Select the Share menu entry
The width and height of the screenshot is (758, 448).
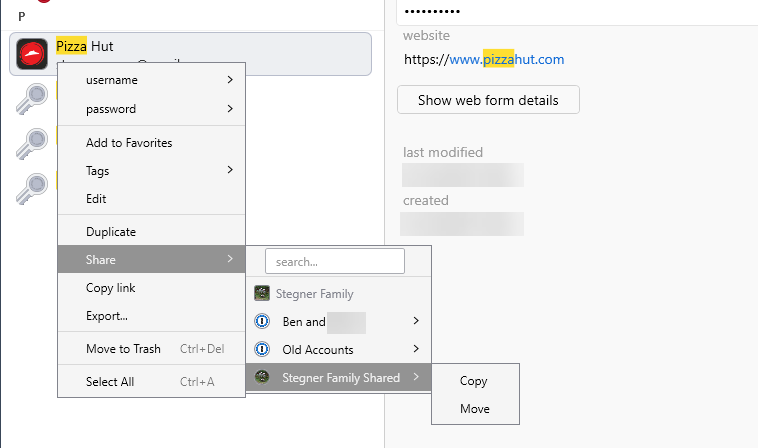(x=151, y=260)
